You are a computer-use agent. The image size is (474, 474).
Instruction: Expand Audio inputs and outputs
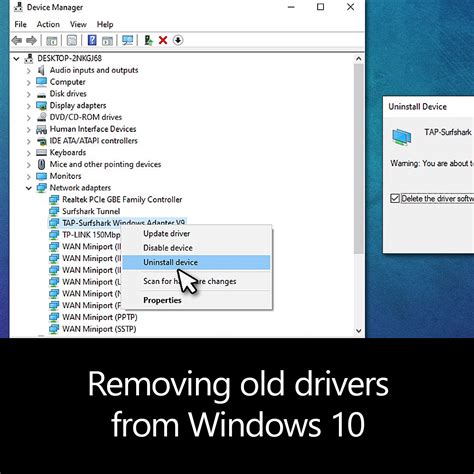(x=29, y=71)
